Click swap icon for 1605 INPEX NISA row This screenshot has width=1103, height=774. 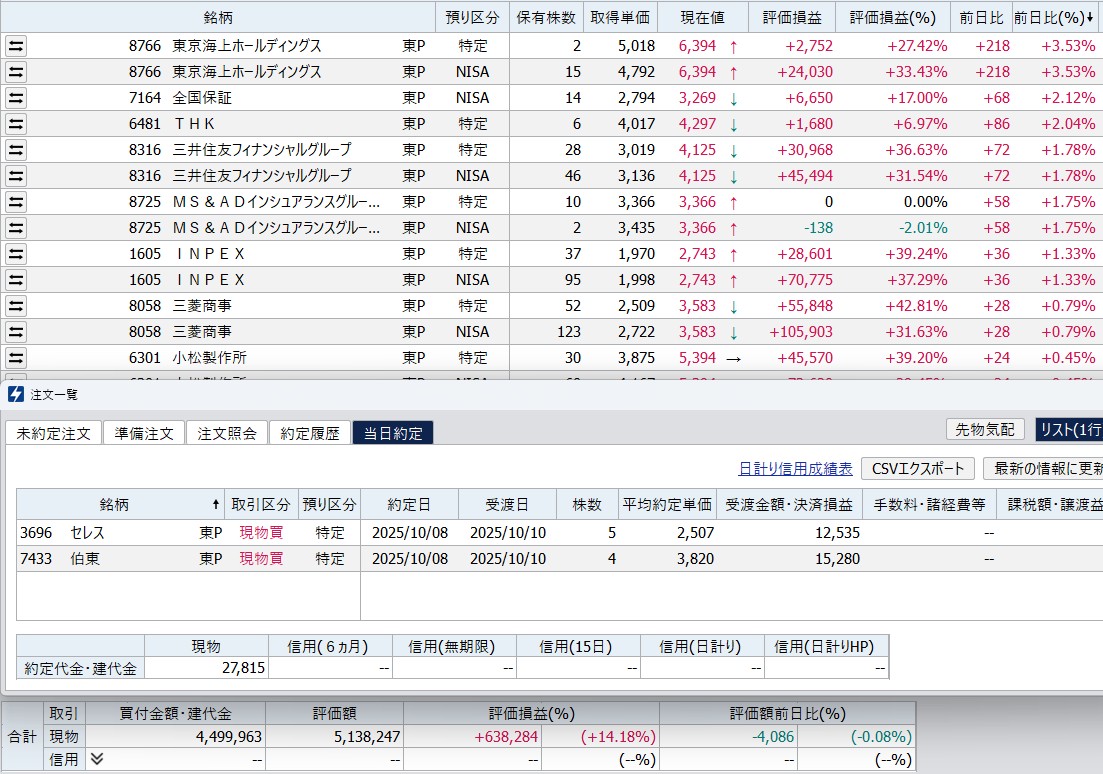point(15,281)
